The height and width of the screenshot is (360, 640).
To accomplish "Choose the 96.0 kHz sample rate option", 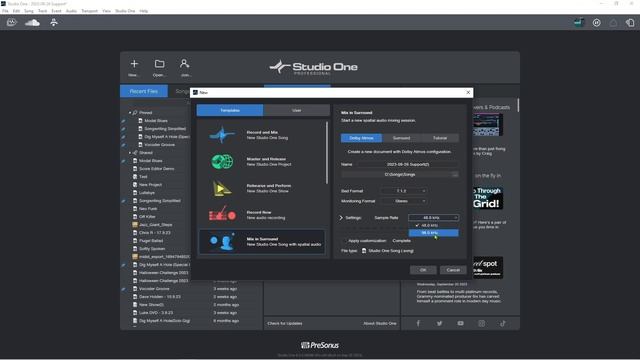I will (433, 233).
